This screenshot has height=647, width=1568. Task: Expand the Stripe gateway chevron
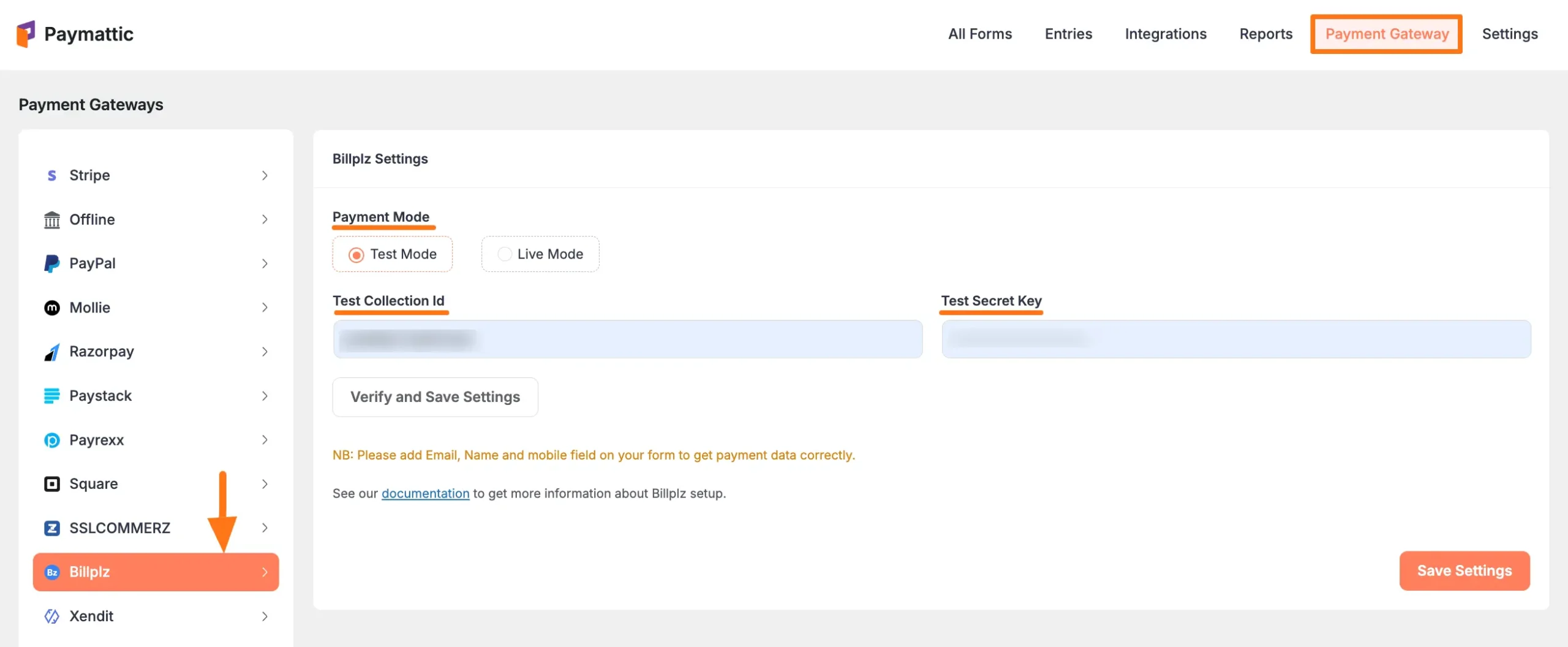(265, 175)
